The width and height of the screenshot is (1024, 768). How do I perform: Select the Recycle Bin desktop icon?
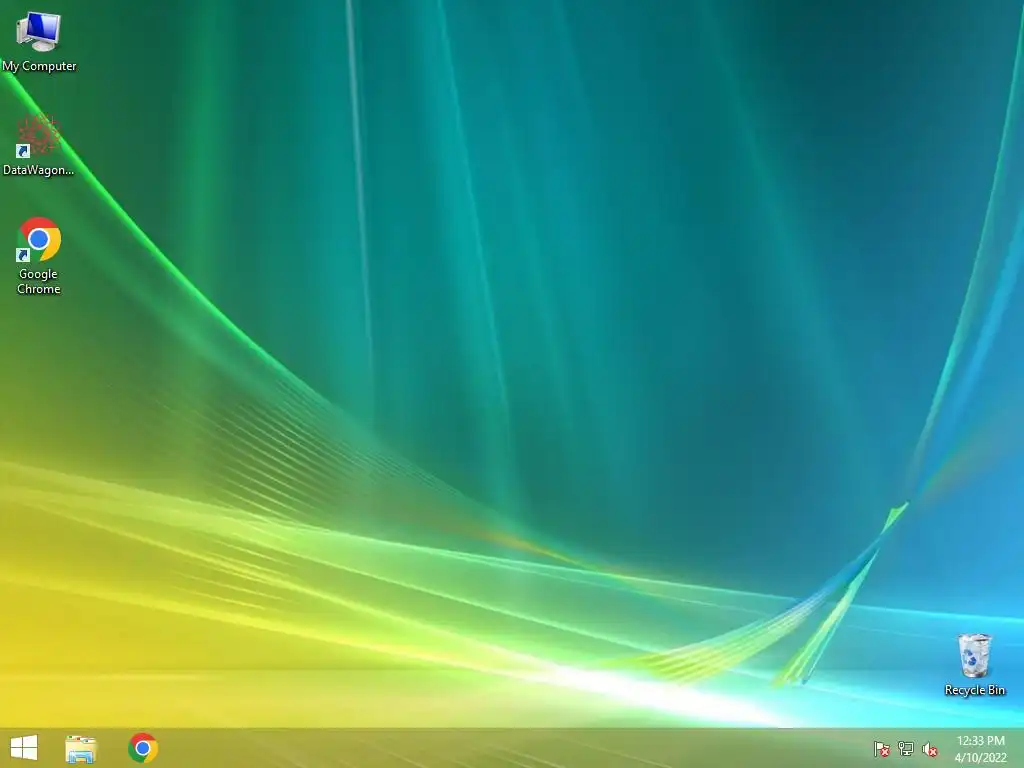[974, 664]
